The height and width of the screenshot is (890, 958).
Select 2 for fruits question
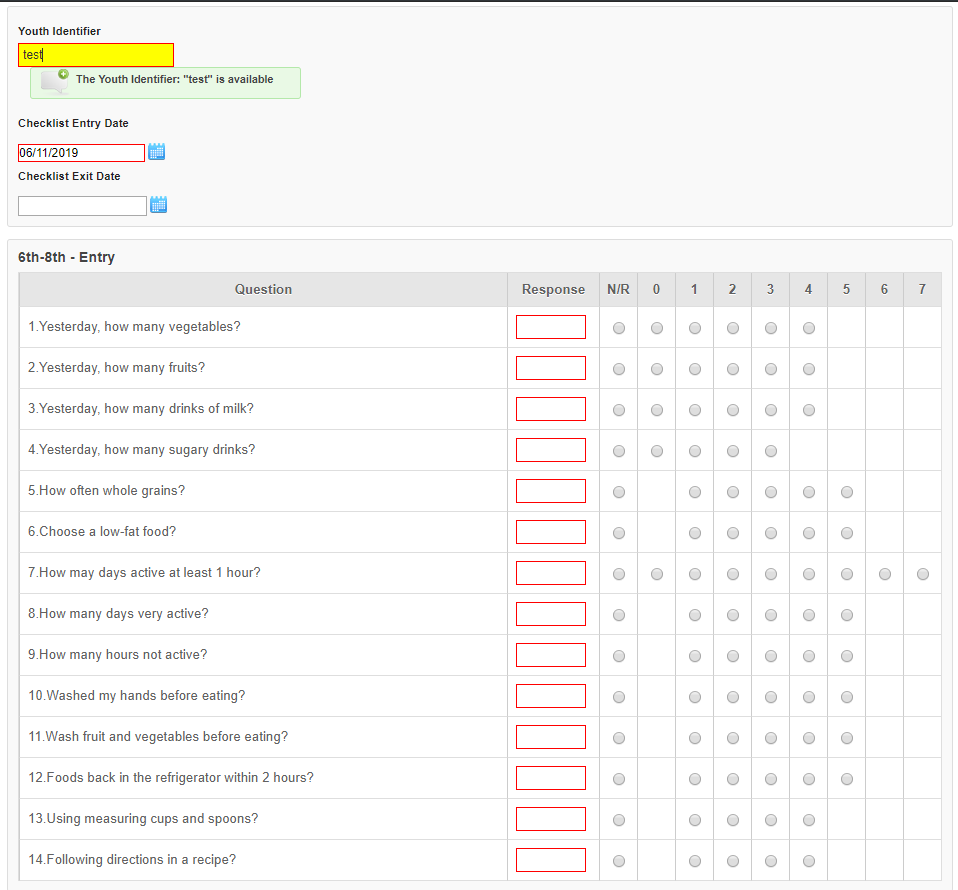coord(733,369)
